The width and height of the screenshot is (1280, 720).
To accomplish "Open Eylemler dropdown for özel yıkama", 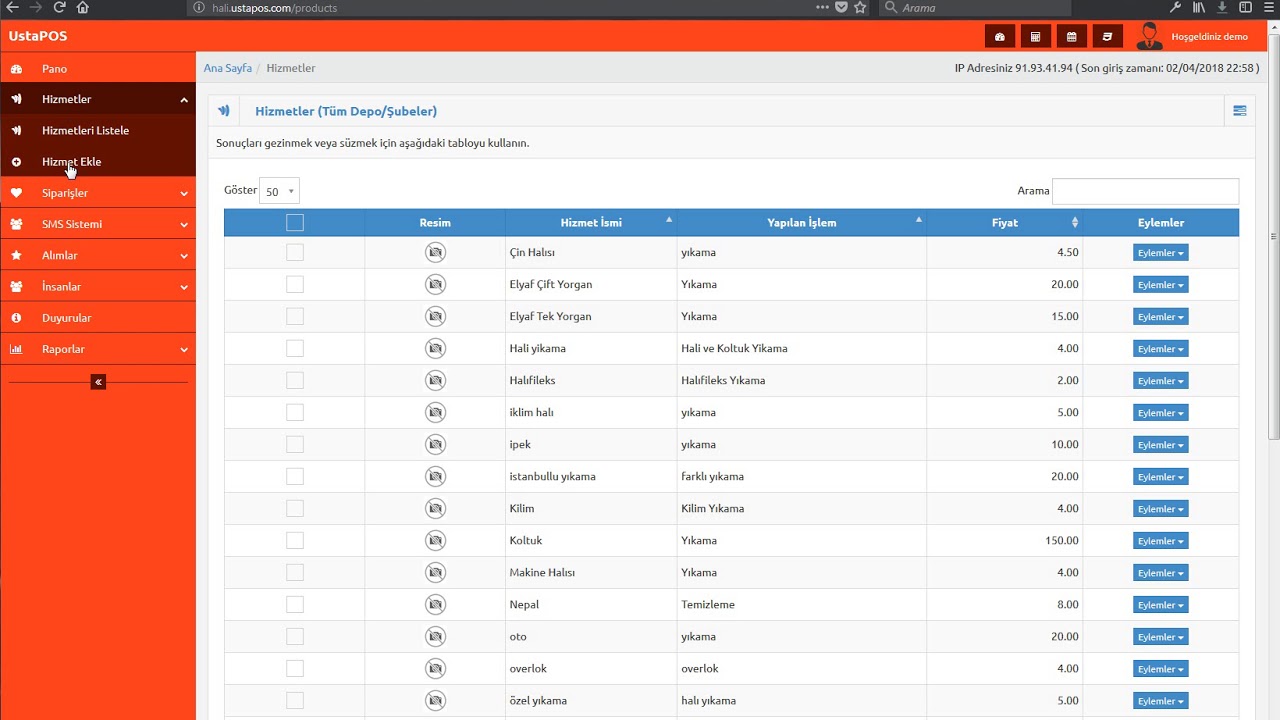I will tap(1160, 701).
